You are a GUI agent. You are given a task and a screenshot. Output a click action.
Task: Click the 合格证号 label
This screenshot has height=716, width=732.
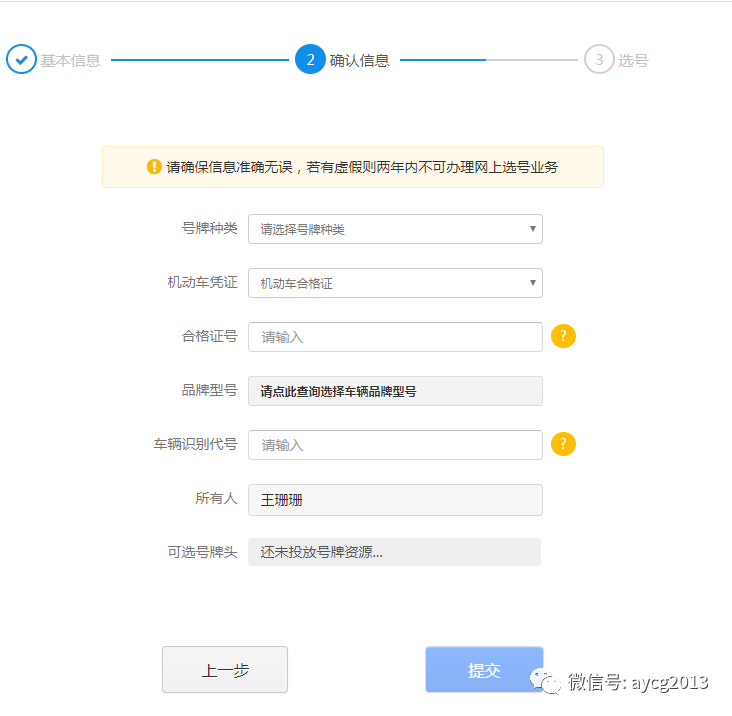tap(210, 336)
